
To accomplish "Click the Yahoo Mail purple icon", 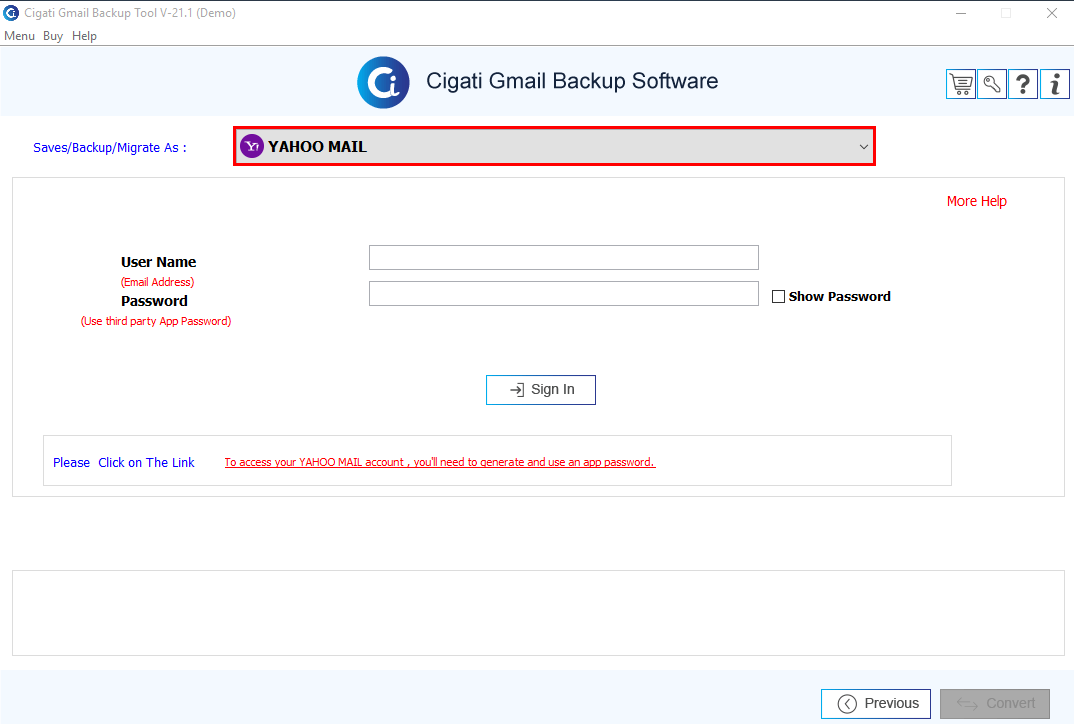I will coord(252,146).
